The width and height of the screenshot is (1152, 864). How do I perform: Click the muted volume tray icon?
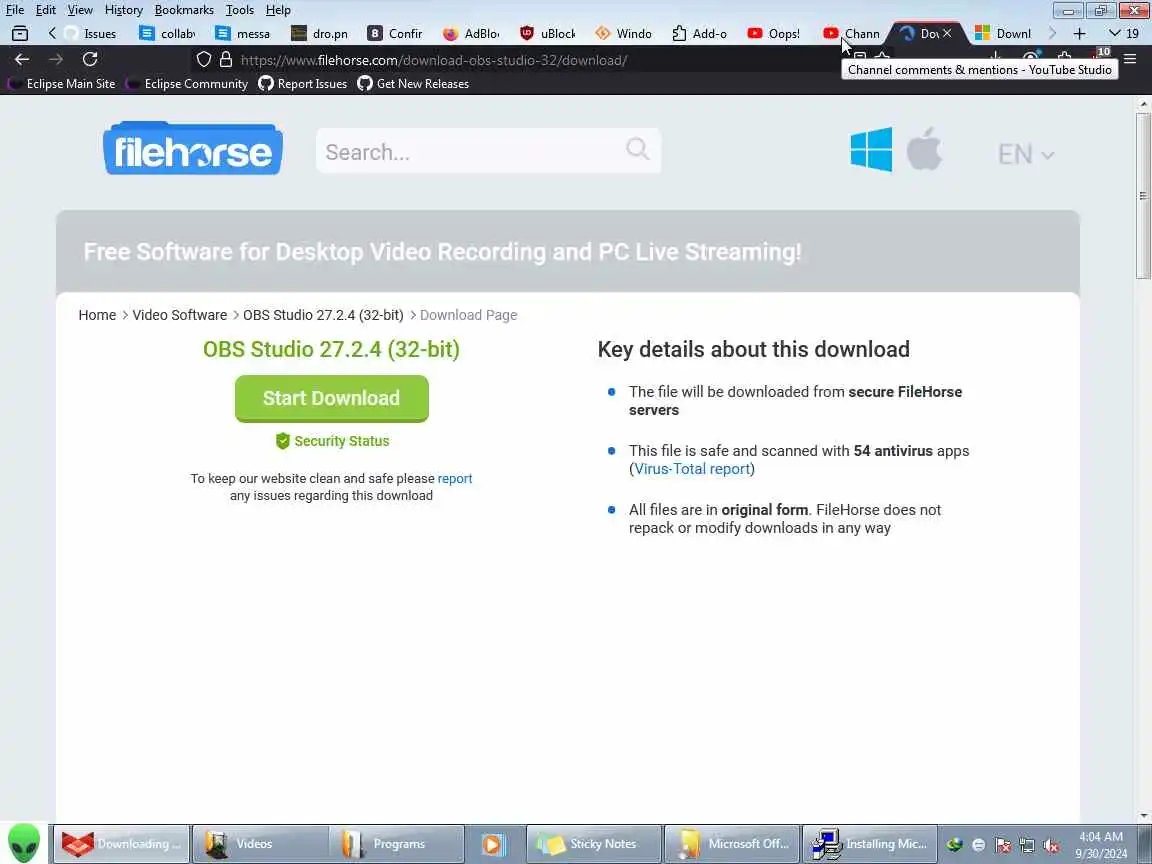pos(1051,846)
